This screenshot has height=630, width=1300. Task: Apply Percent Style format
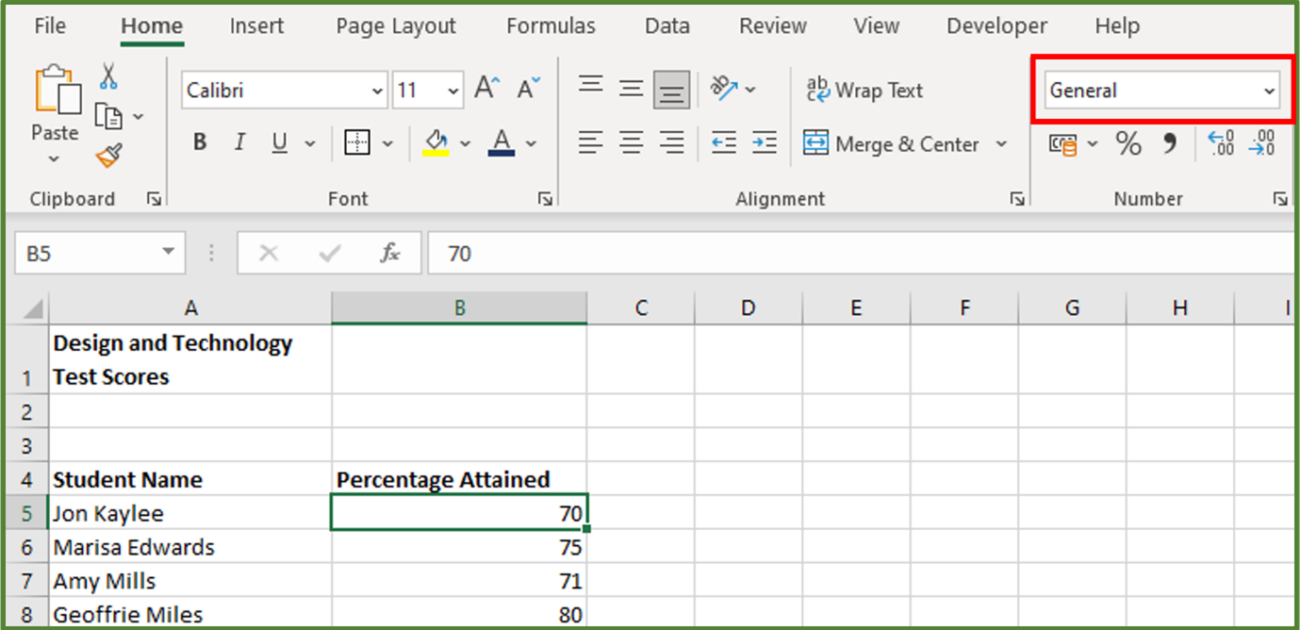click(x=1128, y=143)
